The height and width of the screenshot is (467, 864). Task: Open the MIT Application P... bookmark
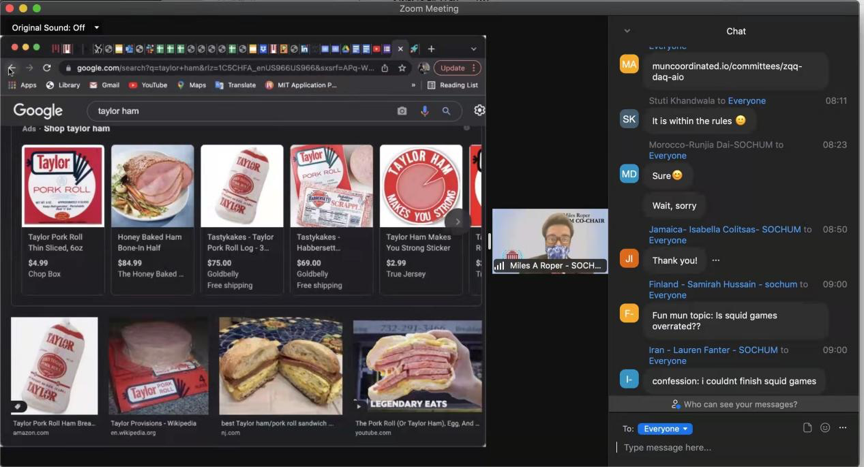point(301,85)
